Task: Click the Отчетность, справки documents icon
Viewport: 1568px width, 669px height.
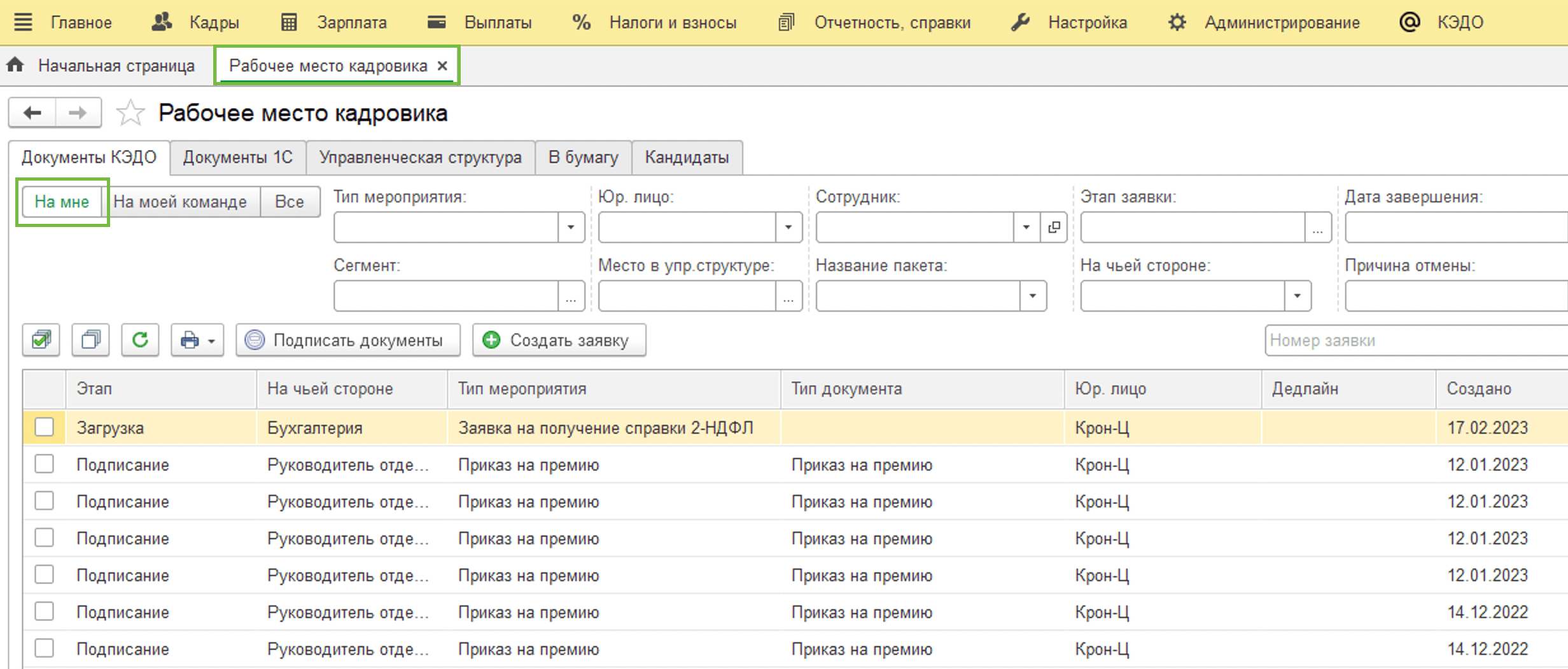Action: coord(787,22)
